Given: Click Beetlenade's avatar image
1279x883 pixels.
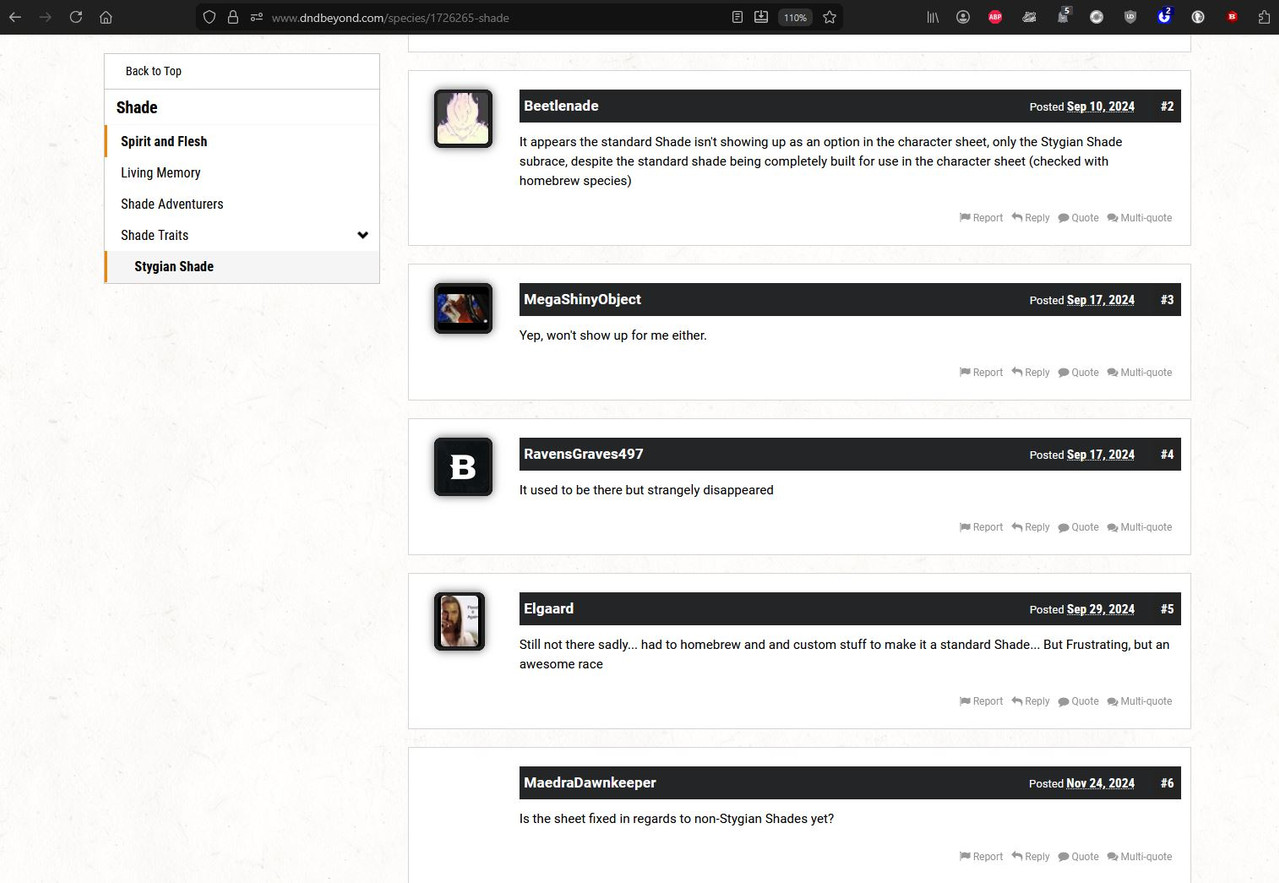Looking at the screenshot, I should [463, 118].
